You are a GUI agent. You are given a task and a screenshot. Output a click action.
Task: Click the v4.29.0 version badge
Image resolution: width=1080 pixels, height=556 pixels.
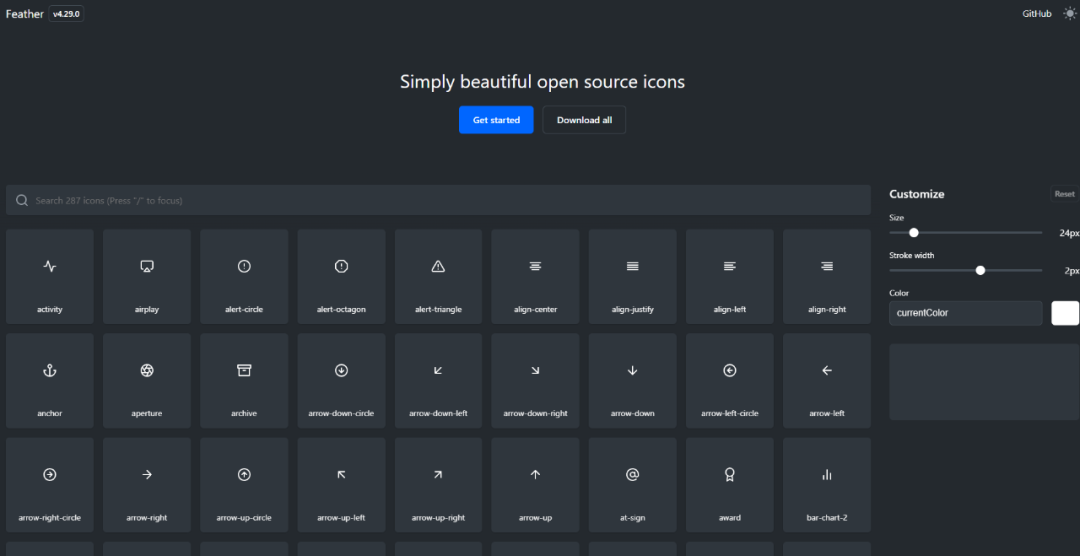pos(67,14)
